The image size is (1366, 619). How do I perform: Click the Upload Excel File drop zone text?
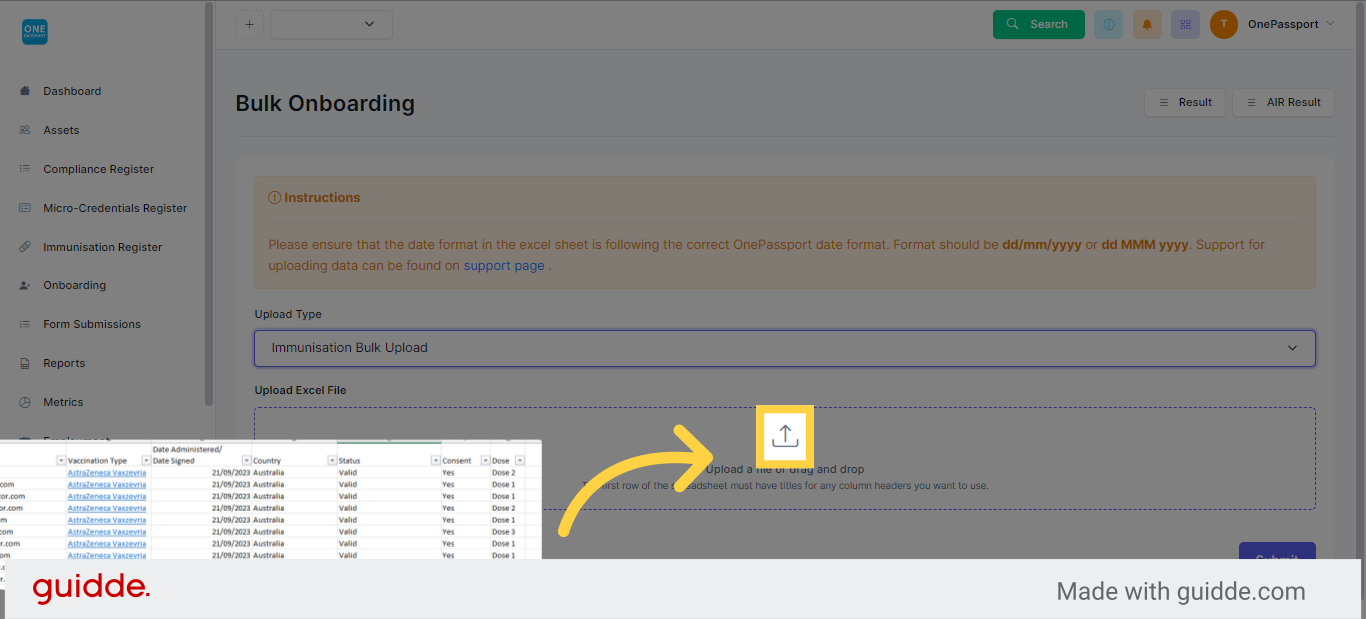(785, 469)
